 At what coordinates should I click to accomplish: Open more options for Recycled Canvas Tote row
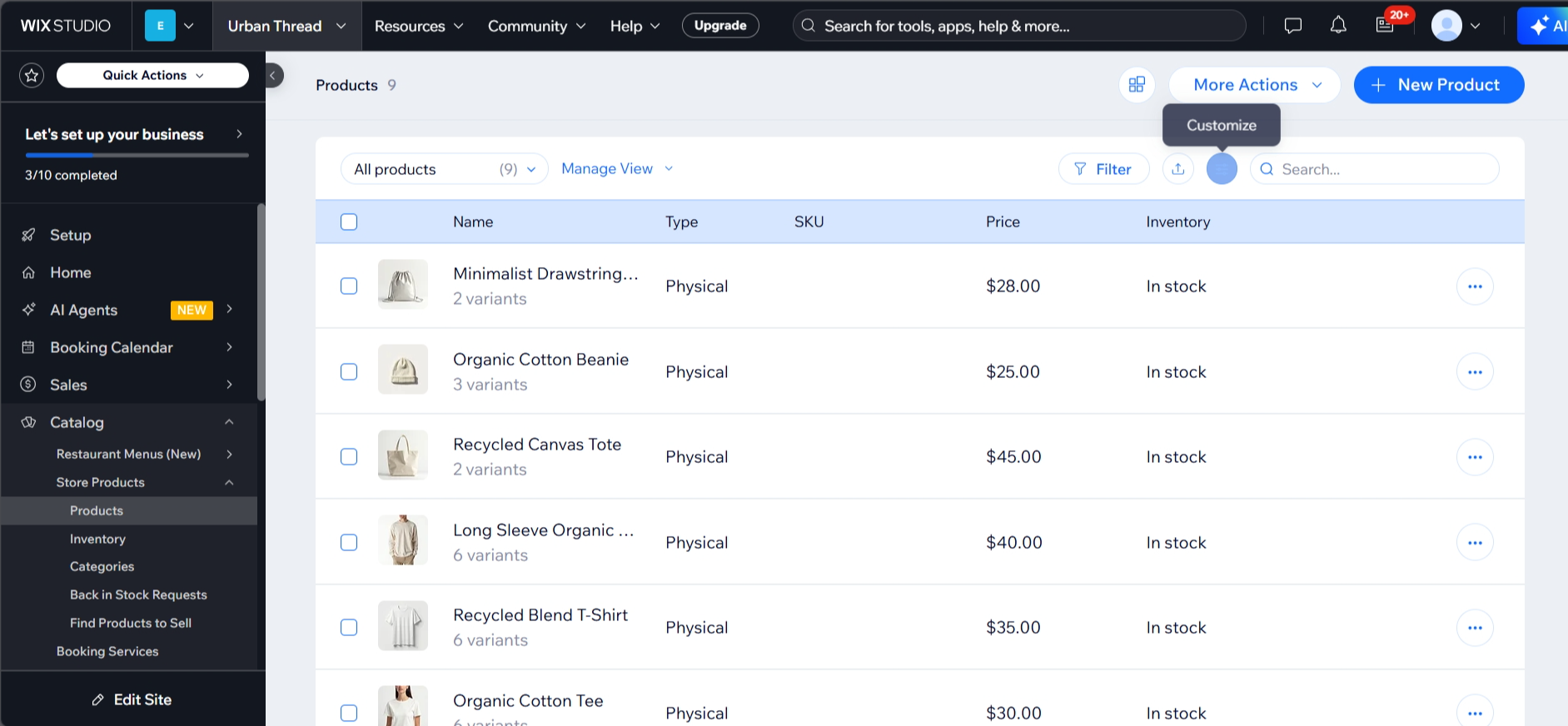1475,457
